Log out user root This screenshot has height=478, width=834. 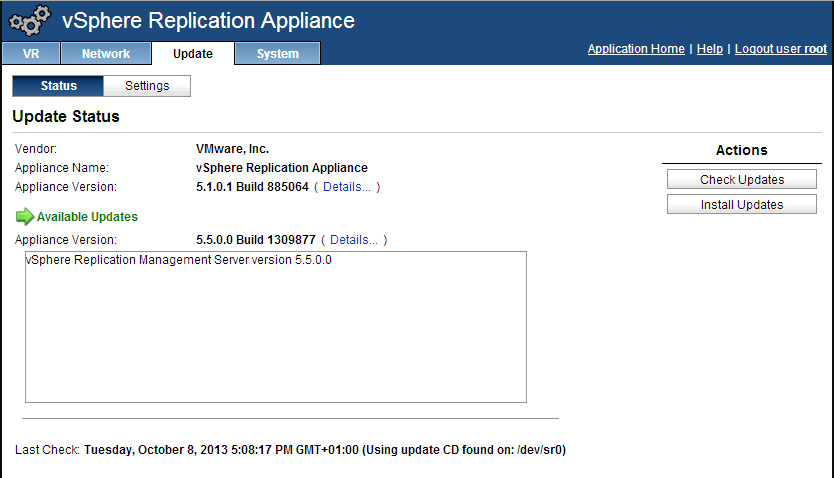780,49
